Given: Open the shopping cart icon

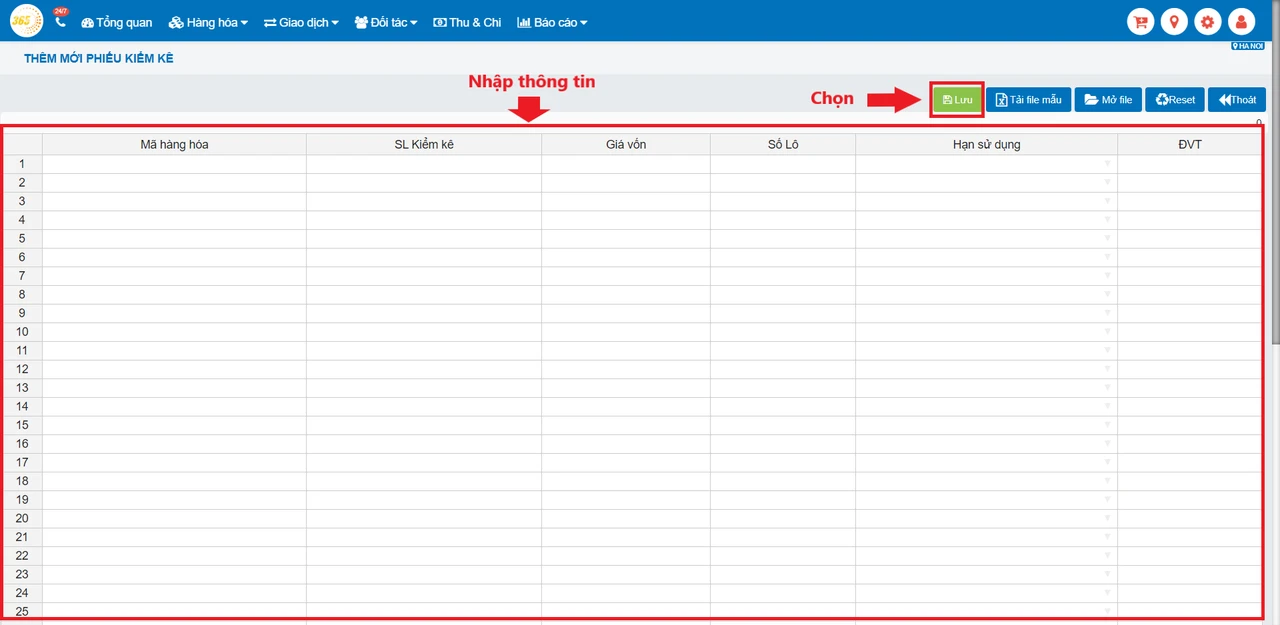Looking at the screenshot, I should [1140, 22].
